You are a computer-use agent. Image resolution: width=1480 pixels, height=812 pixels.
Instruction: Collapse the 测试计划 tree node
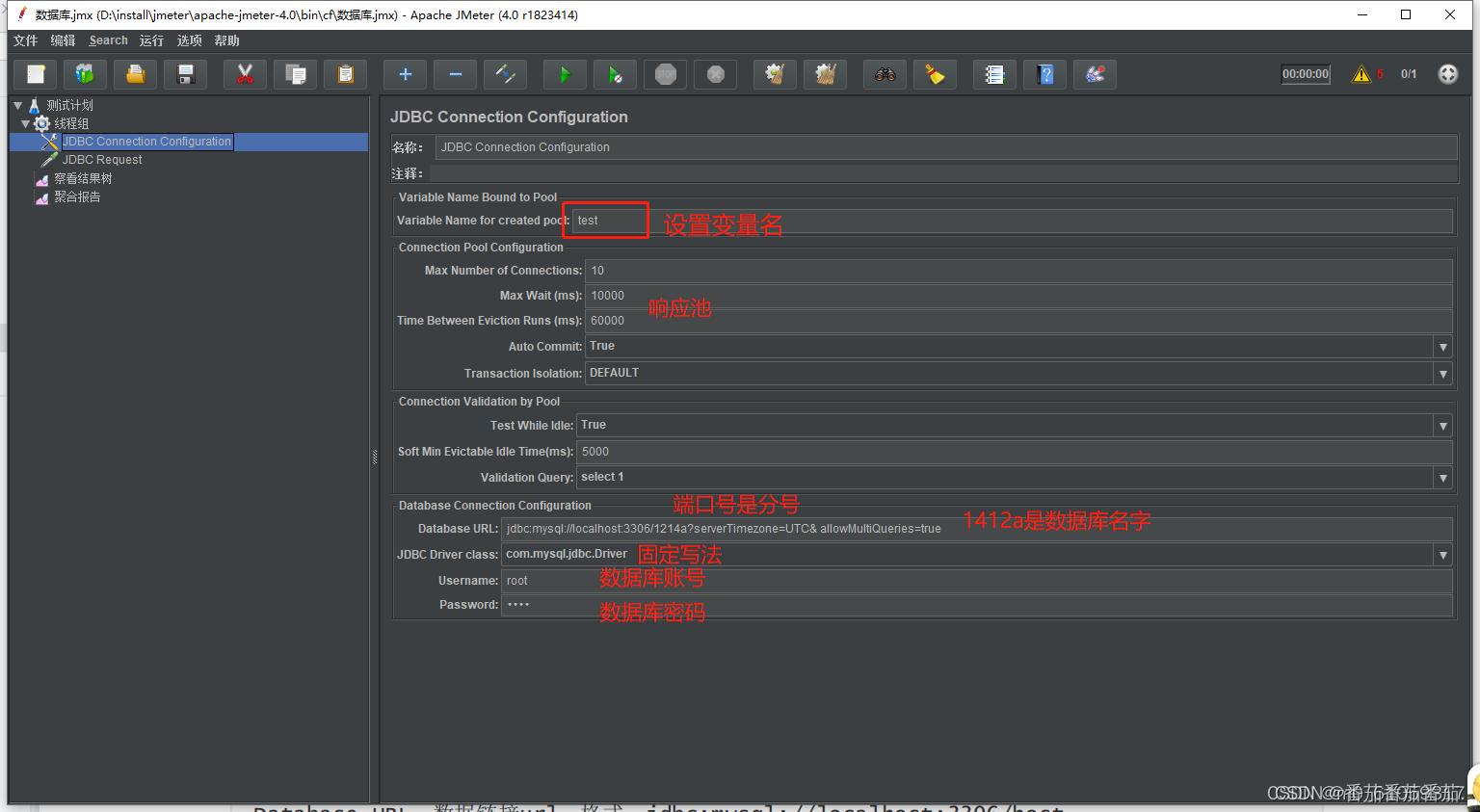(18, 105)
